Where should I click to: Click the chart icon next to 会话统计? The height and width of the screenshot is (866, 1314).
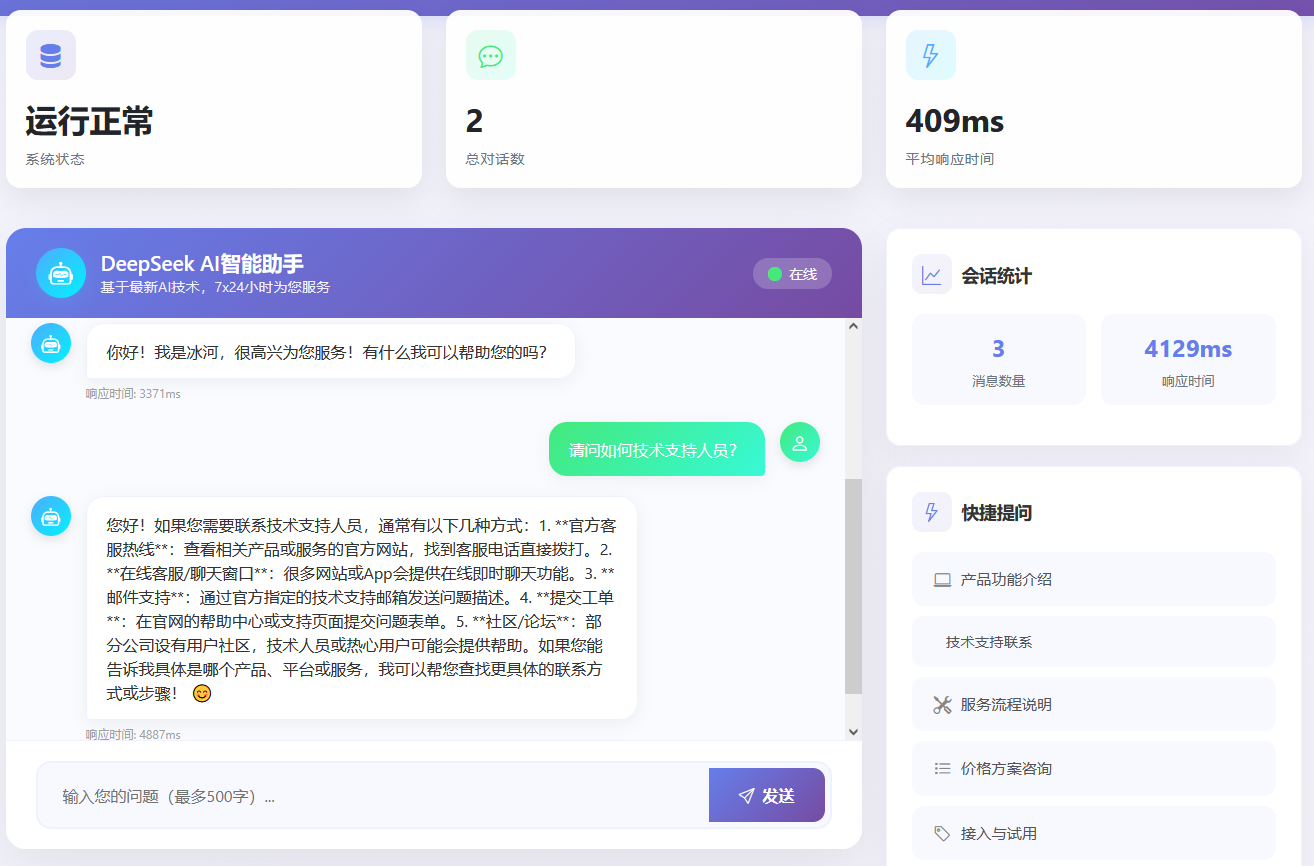coord(931,275)
